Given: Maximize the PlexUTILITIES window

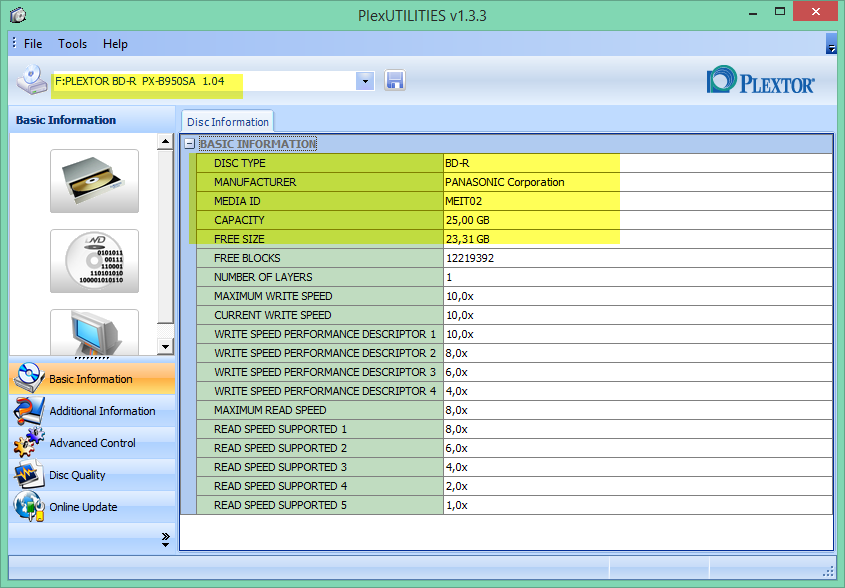Looking at the screenshot, I should point(779,12).
